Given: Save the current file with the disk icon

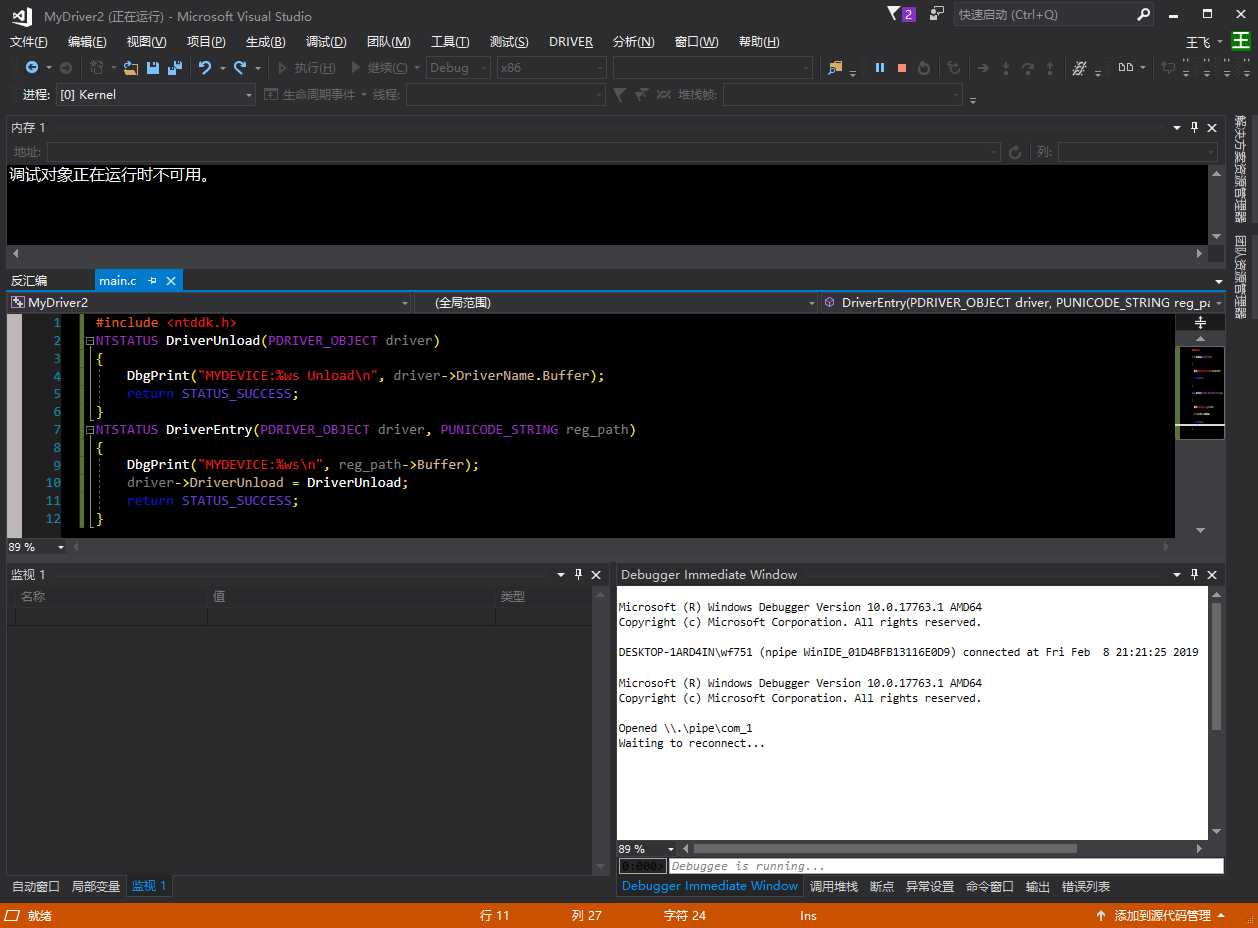Looking at the screenshot, I should [153, 68].
